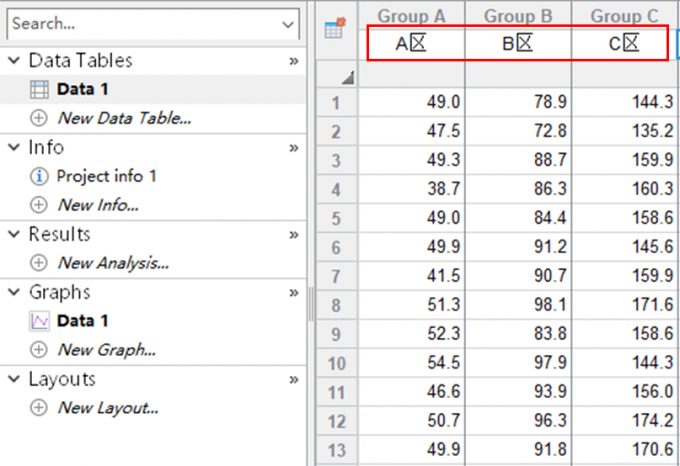Image resolution: width=680 pixels, height=466 pixels.
Task: Click the Data 1 table icon
Action: [40, 89]
